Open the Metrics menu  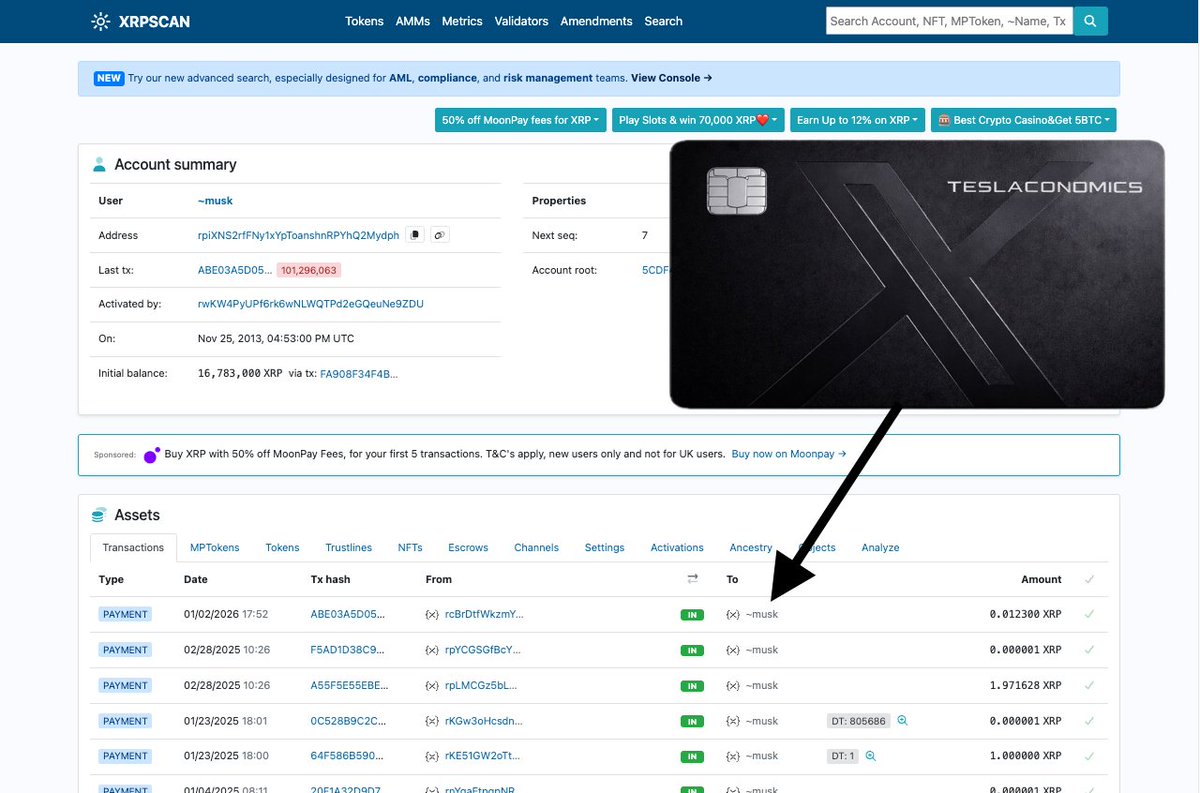tap(462, 21)
